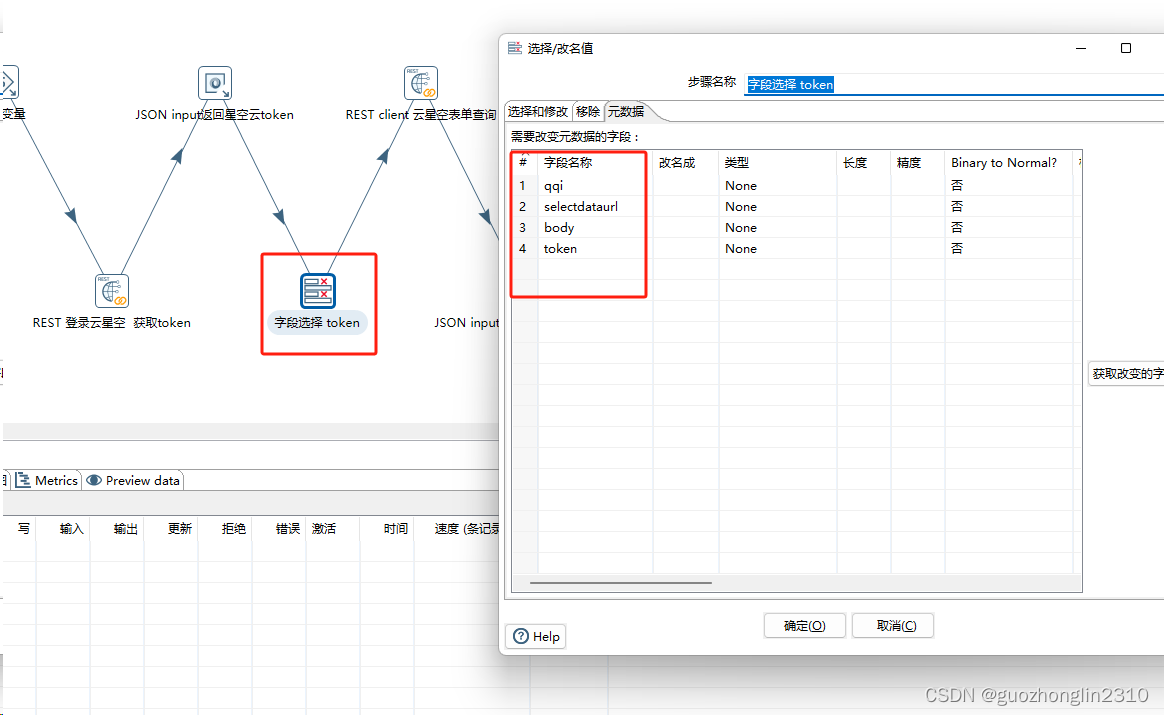Screen dimensions: 1164x715
Task: Open the 类型 dropdown for the qqi row
Action: pyautogui.click(x=778, y=185)
